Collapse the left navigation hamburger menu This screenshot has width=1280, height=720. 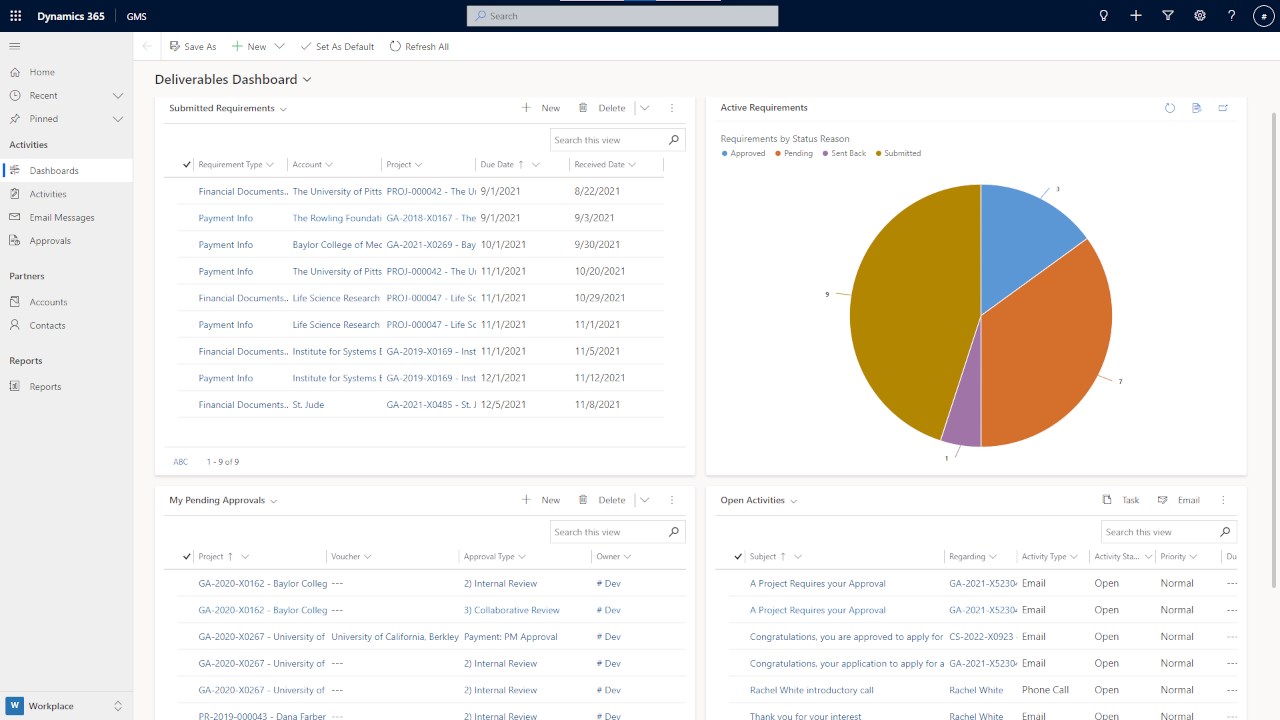pyautogui.click(x=15, y=46)
